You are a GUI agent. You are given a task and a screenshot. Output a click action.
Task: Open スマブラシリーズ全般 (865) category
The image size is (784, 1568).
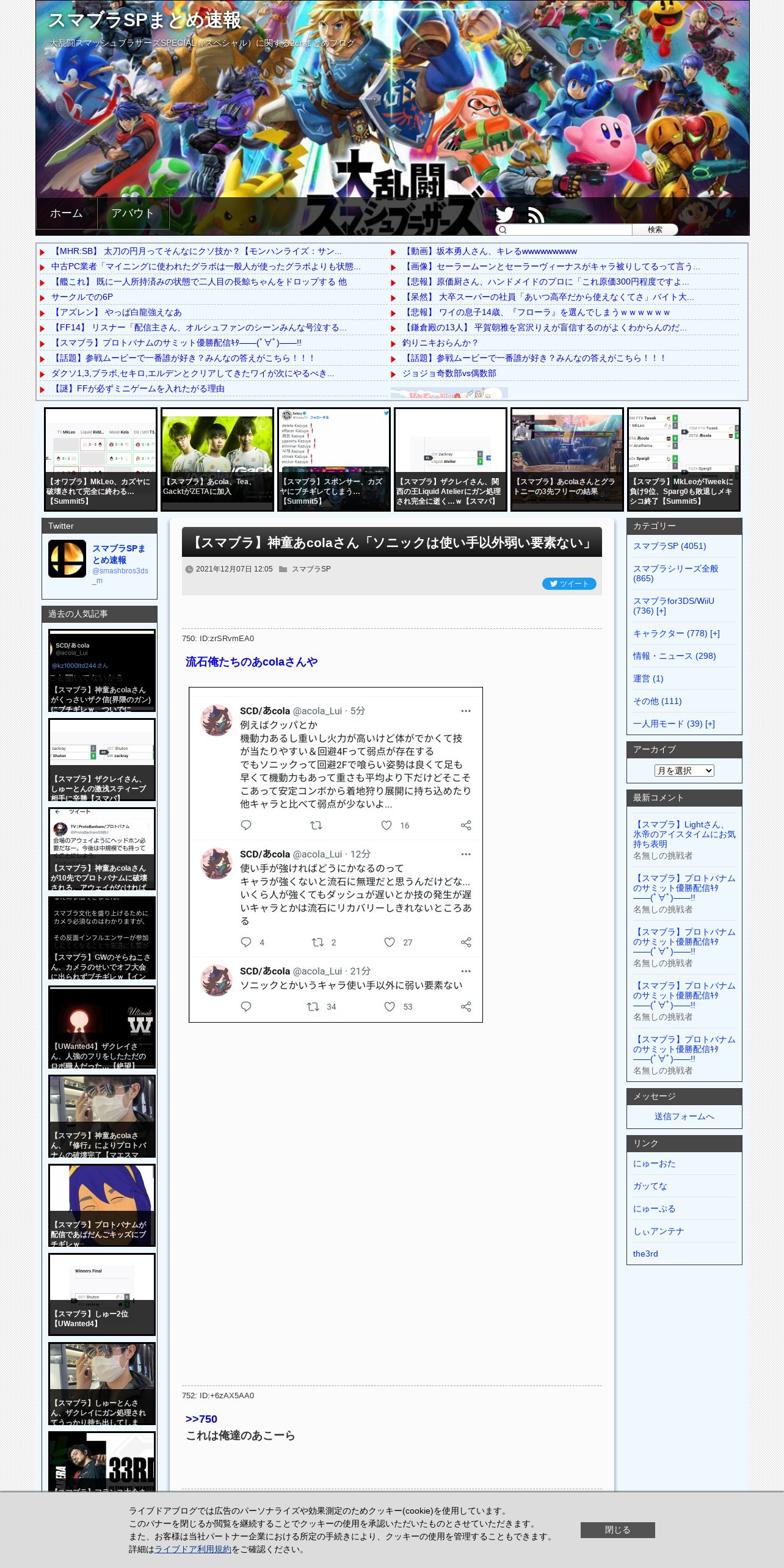click(675, 573)
